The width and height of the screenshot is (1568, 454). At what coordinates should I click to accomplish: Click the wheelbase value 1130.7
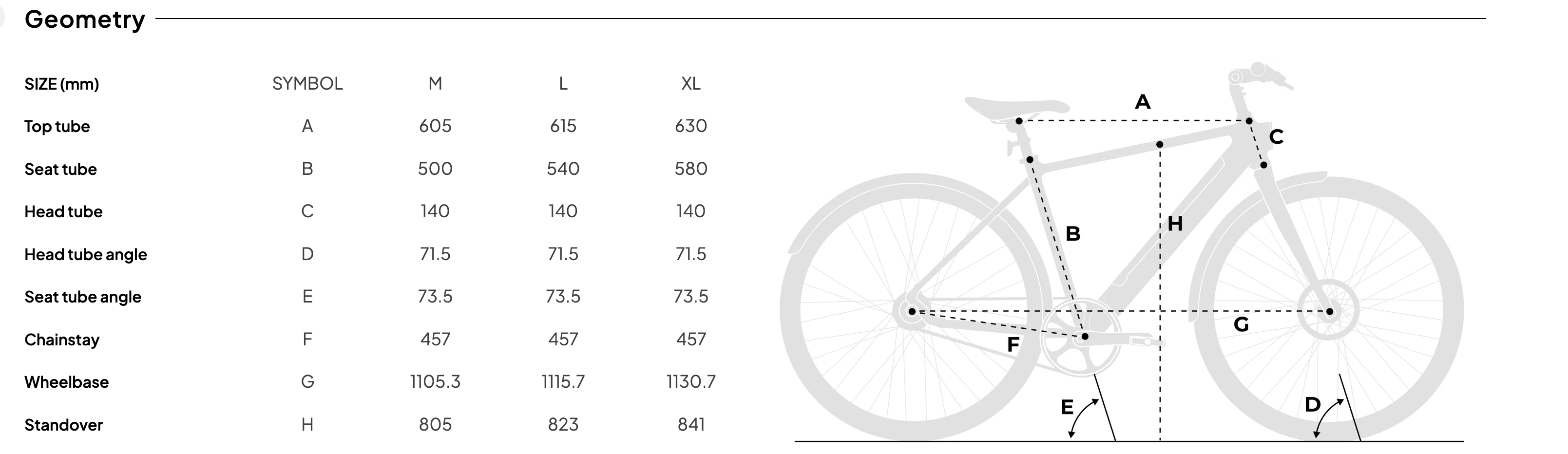pos(691,381)
